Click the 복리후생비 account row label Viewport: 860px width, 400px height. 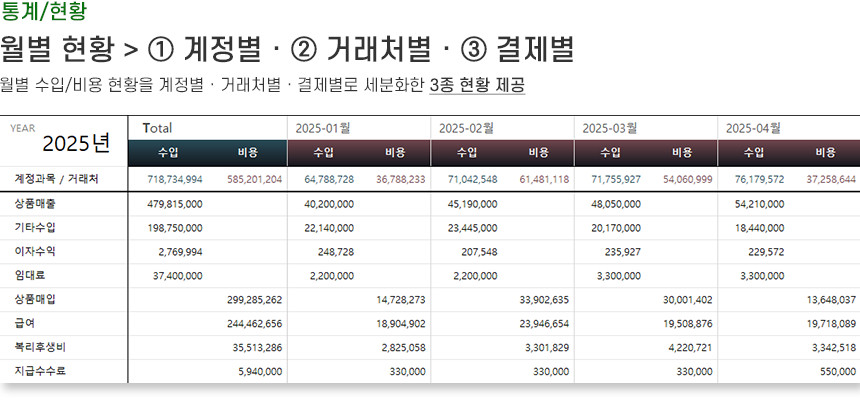tap(38, 347)
